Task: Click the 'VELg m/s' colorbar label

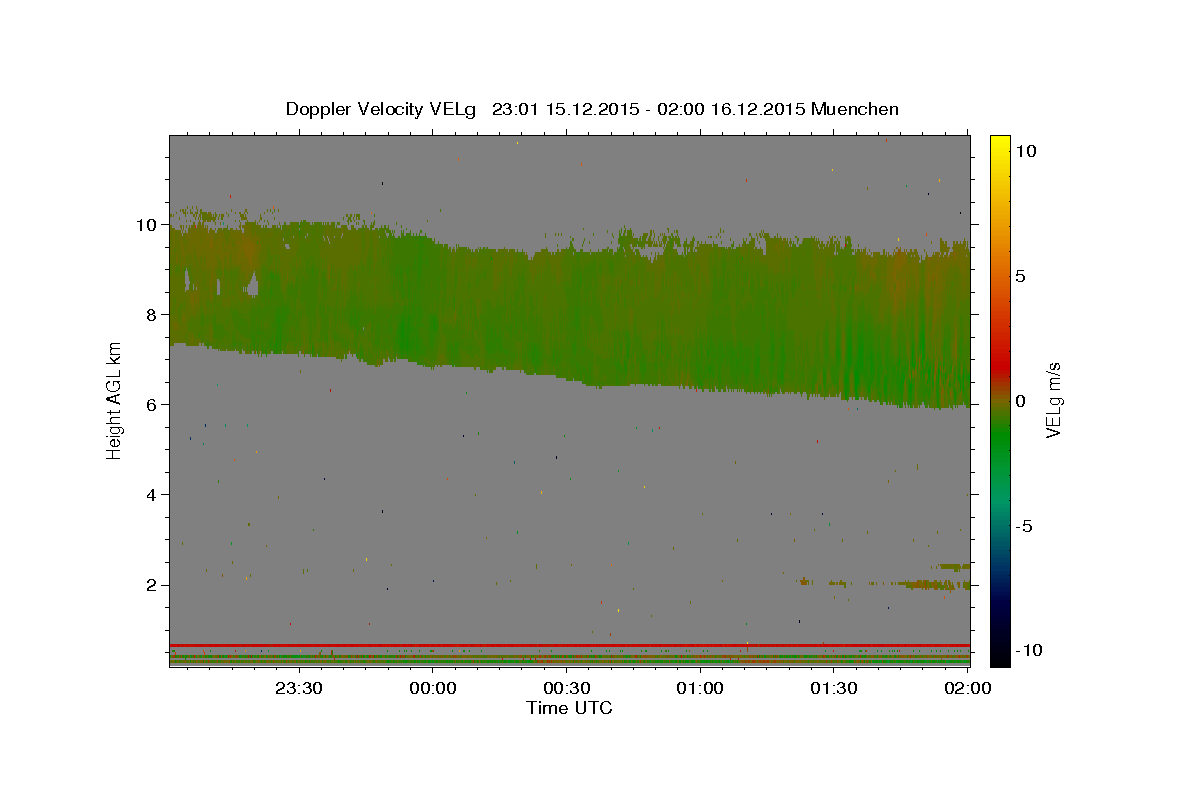Action: pyautogui.click(x=1053, y=401)
